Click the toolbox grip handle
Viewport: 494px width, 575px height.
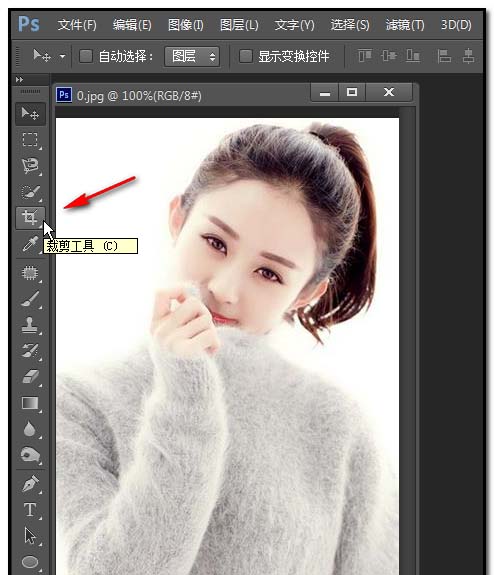click(30, 91)
